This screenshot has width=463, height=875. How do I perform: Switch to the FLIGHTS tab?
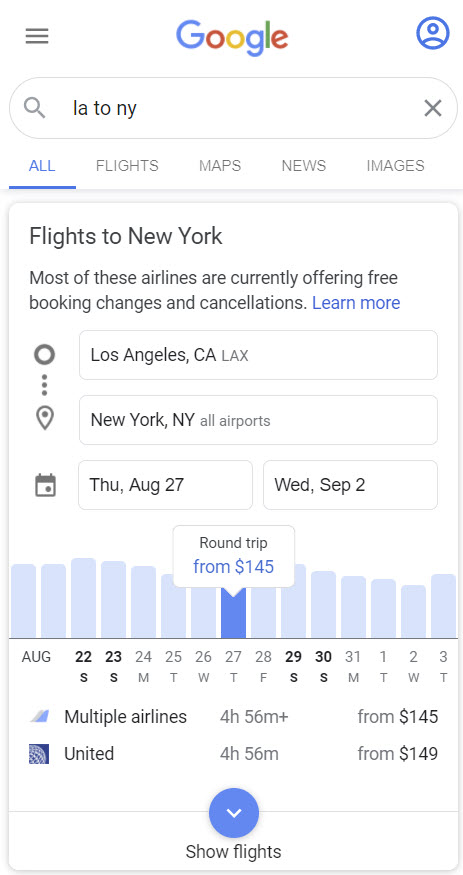[x=127, y=166]
